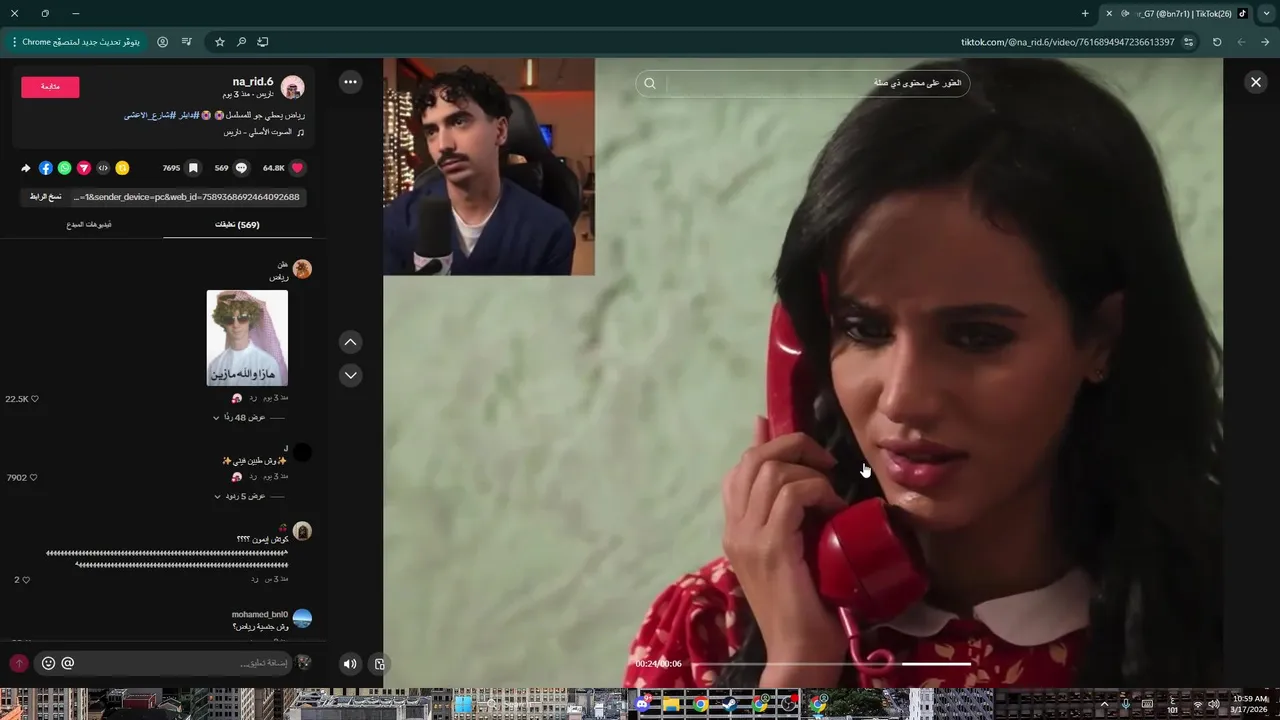Image resolution: width=1280 pixels, height=720 pixels.
Task: Reload the page with the refresh icon
Action: [x=1217, y=42]
